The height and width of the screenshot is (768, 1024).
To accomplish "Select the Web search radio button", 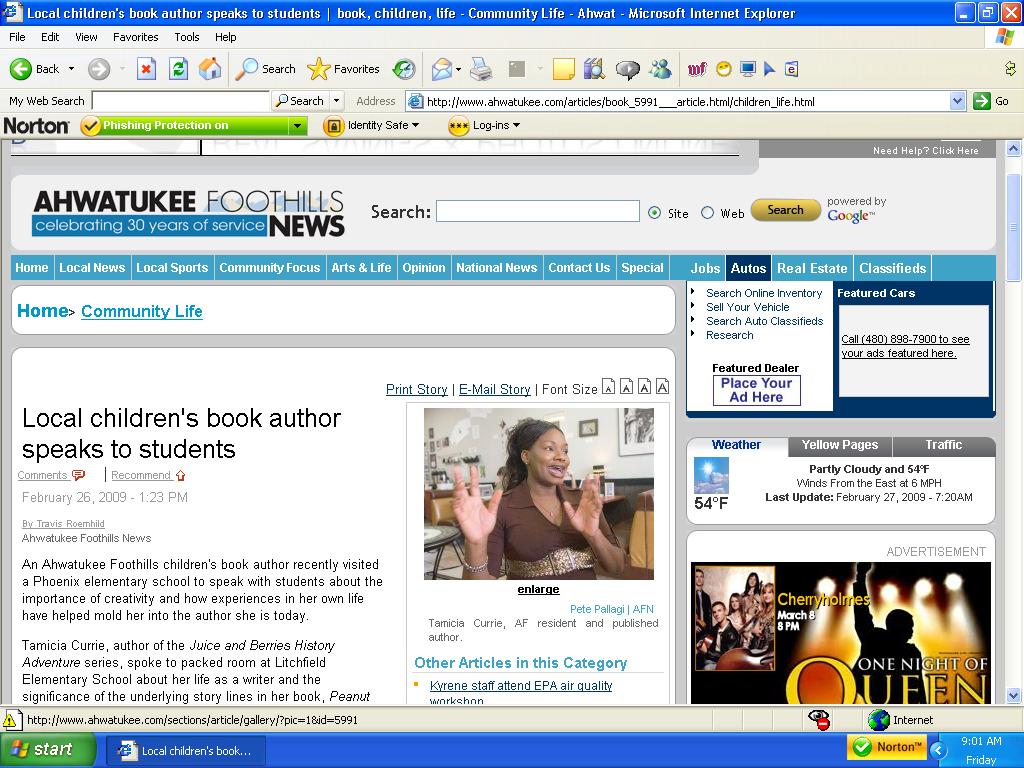I will coord(708,212).
